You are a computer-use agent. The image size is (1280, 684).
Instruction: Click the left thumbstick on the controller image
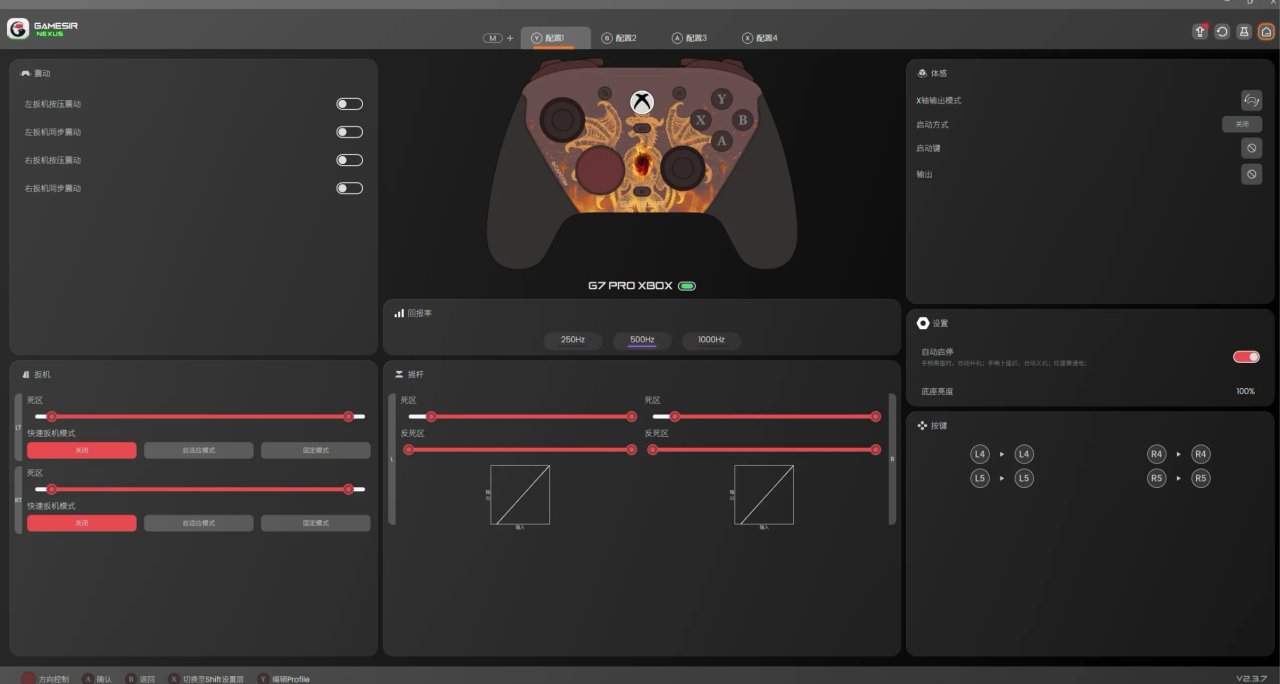[563, 120]
